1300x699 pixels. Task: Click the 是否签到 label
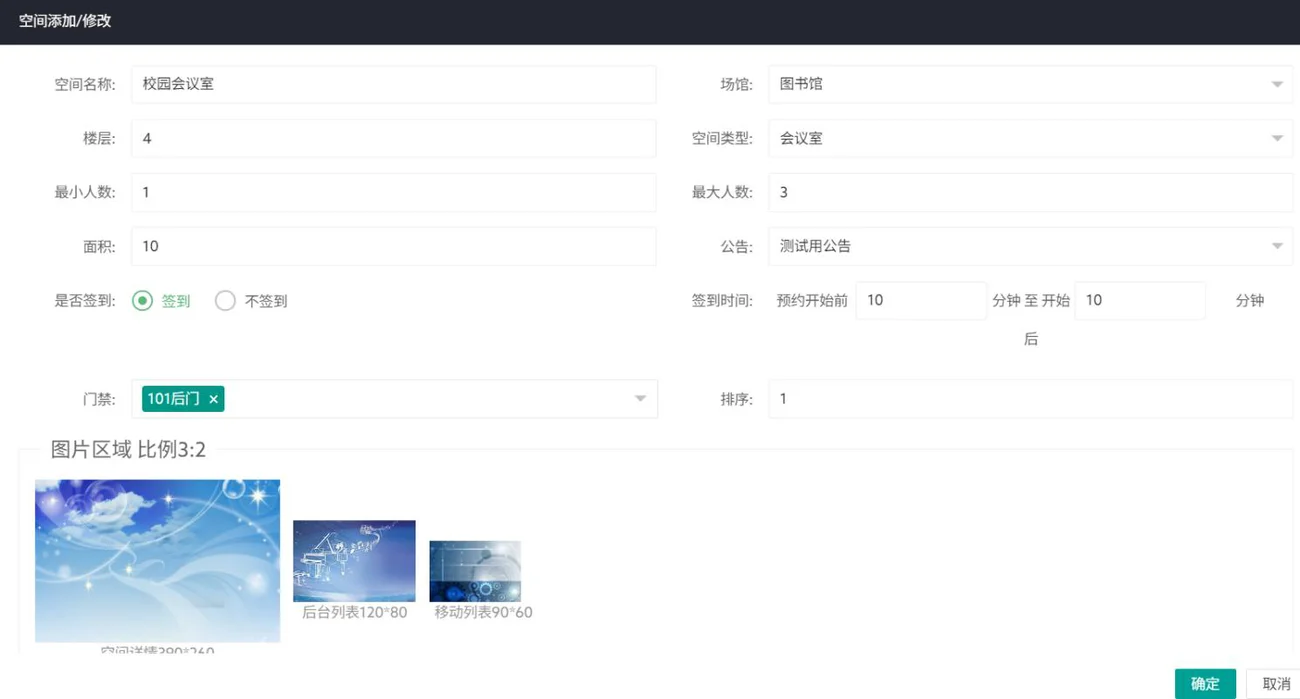(x=85, y=300)
